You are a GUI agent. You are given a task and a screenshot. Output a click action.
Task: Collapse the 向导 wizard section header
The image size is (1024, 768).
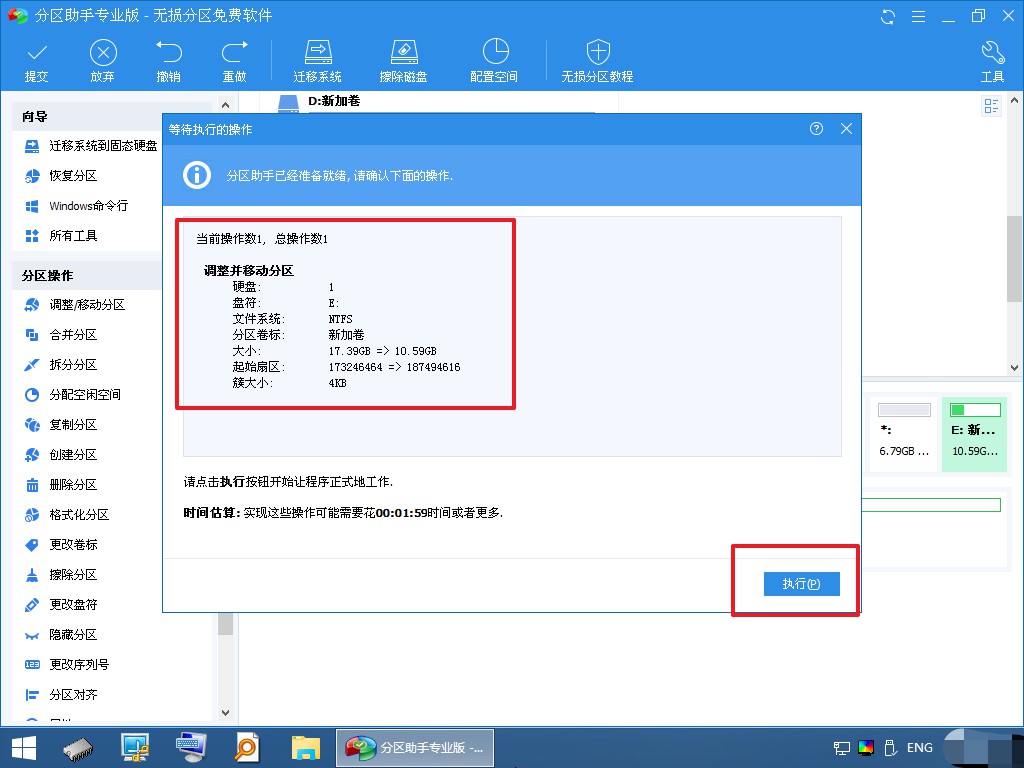[x=87, y=117]
